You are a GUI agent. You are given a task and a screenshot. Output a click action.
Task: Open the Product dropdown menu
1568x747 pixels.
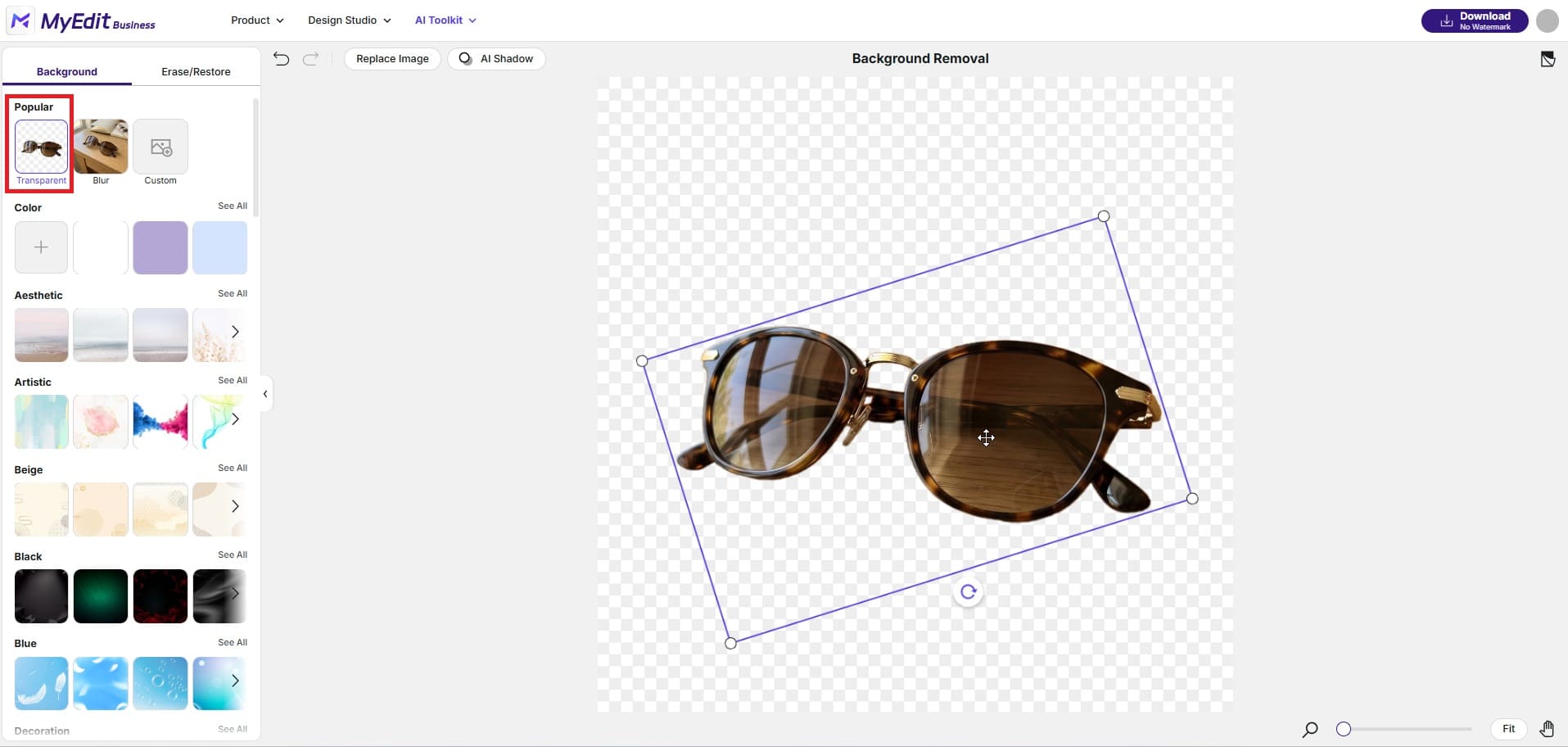point(256,20)
